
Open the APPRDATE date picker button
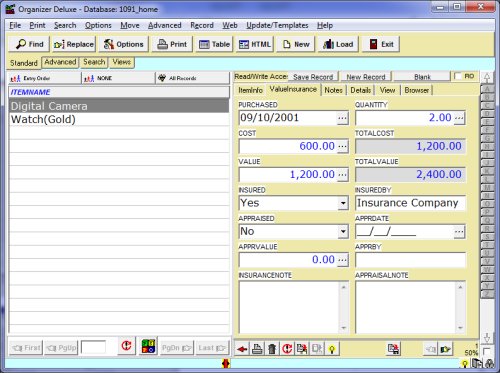(x=459, y=232)
